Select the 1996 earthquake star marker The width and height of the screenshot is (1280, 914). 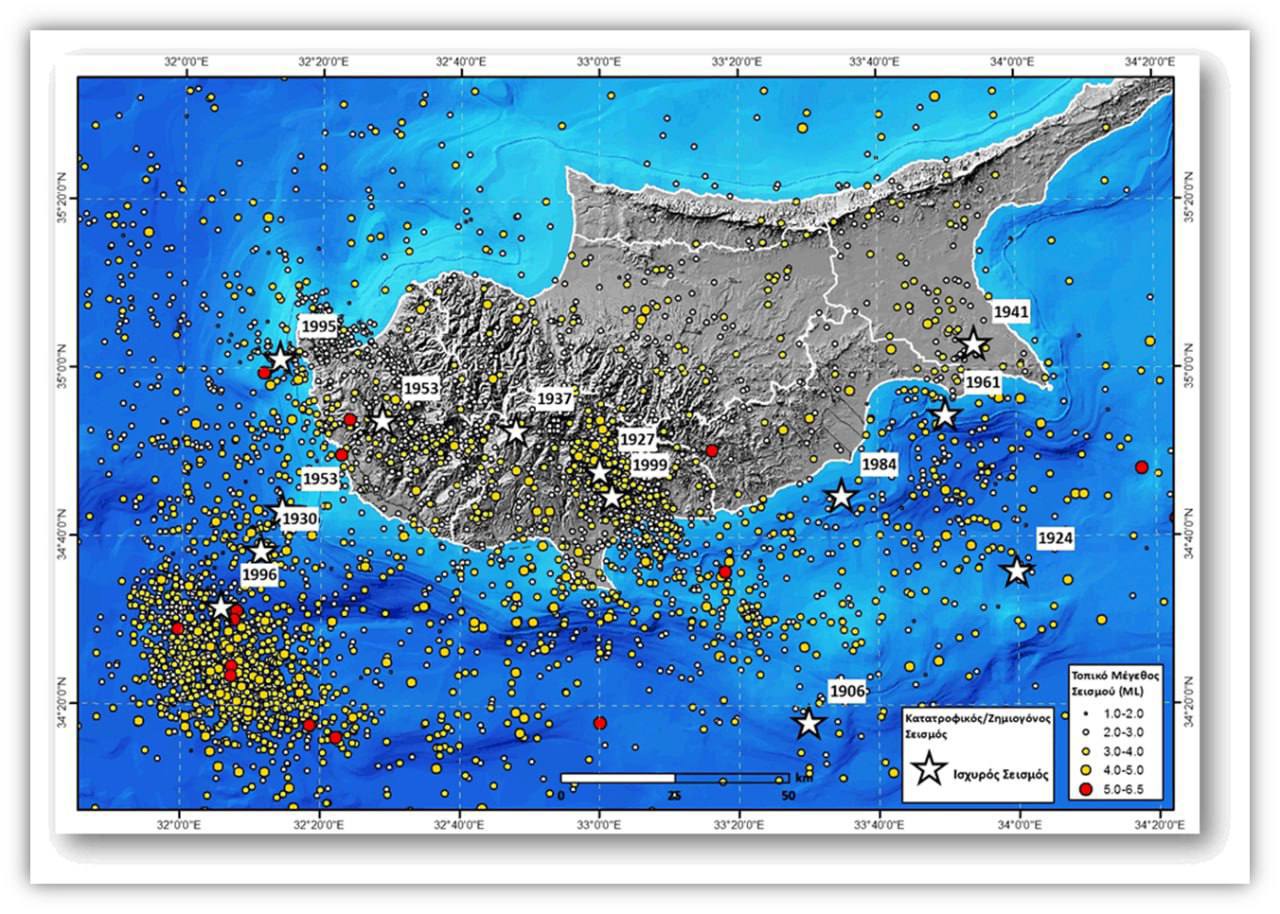[x=261, y=551]
